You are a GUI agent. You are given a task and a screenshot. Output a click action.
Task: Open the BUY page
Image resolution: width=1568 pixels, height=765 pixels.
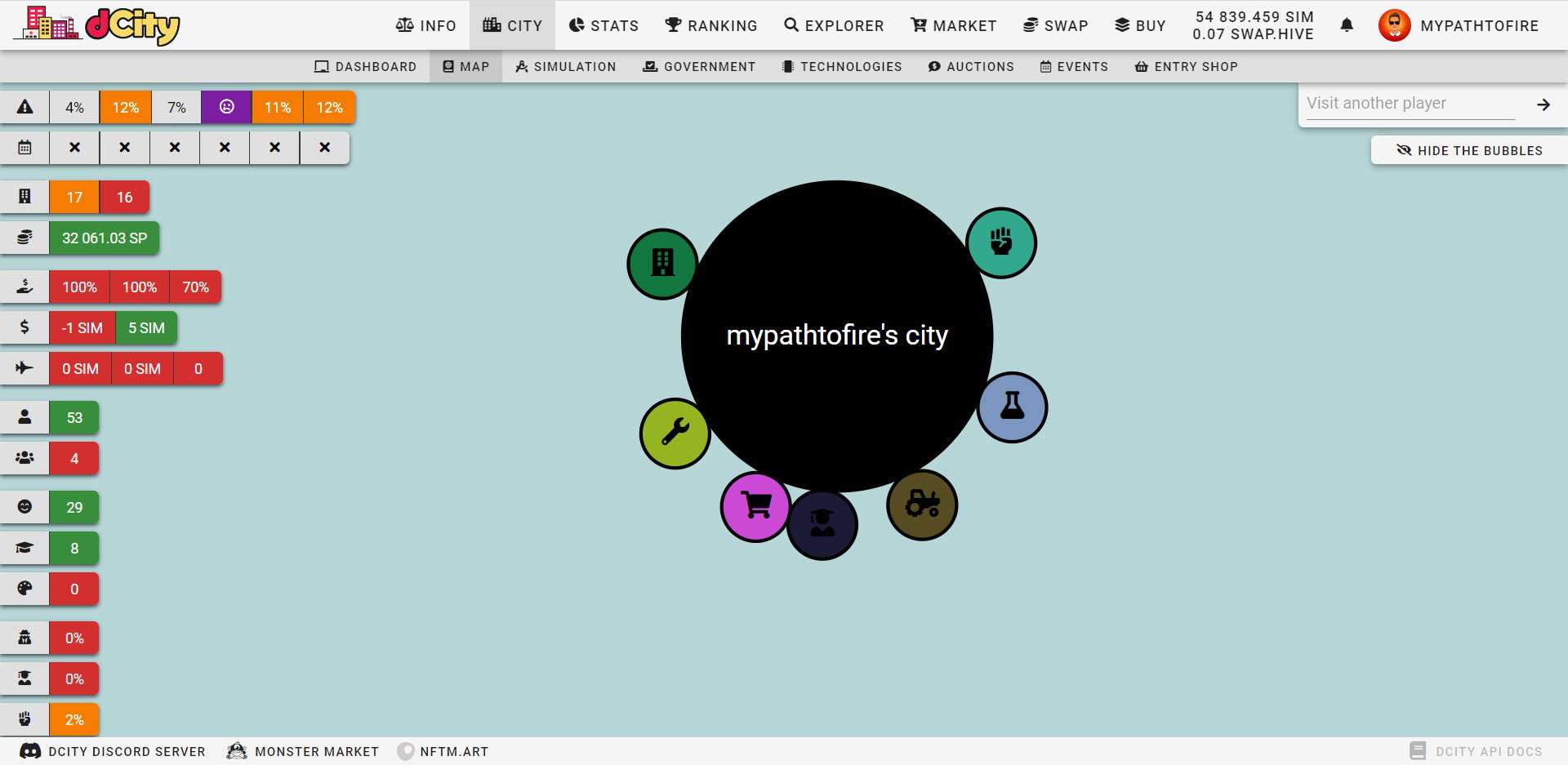point(1140,25)
